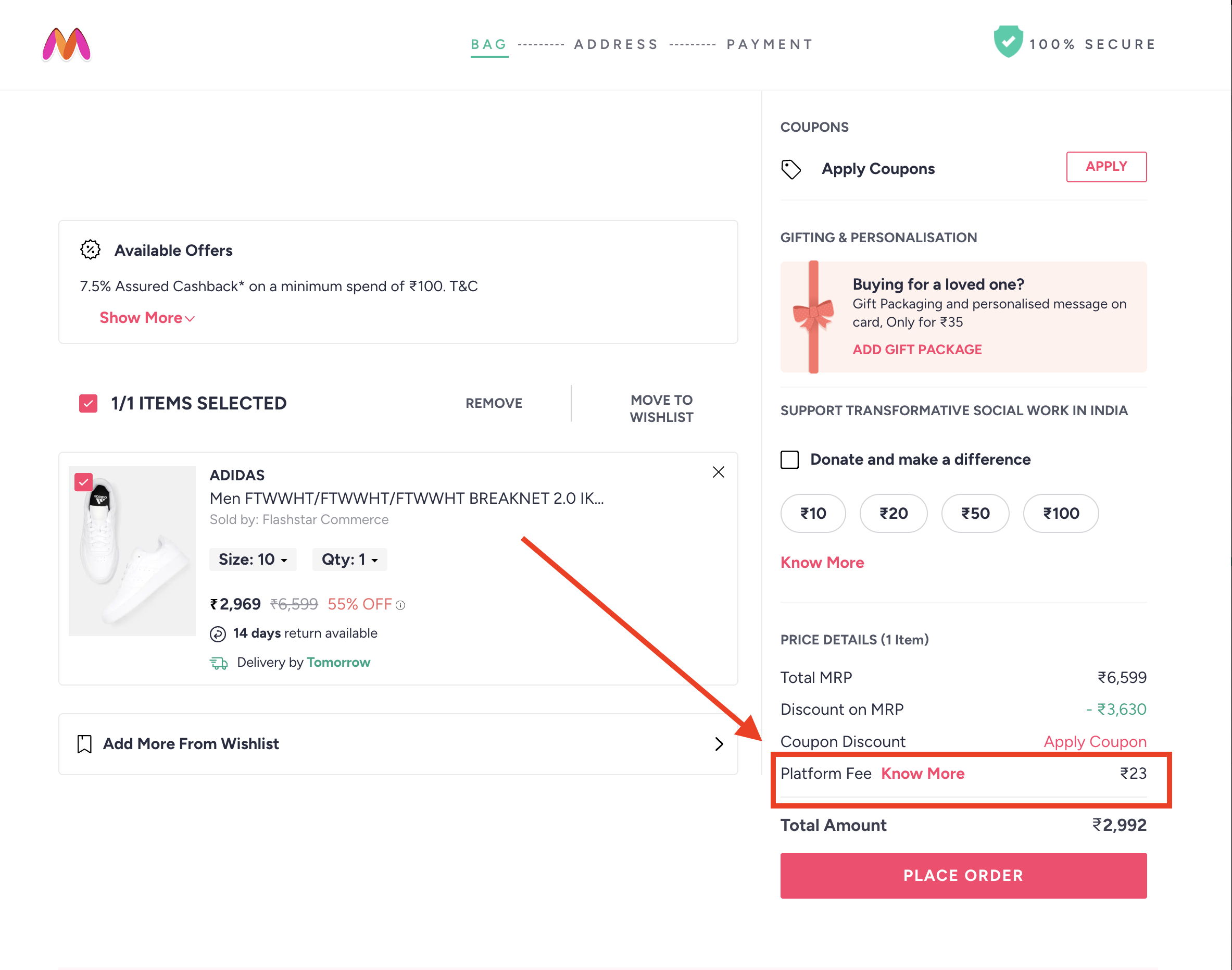
Task: Switch to the ADDRESS step
Action: [x=616, y=44]
